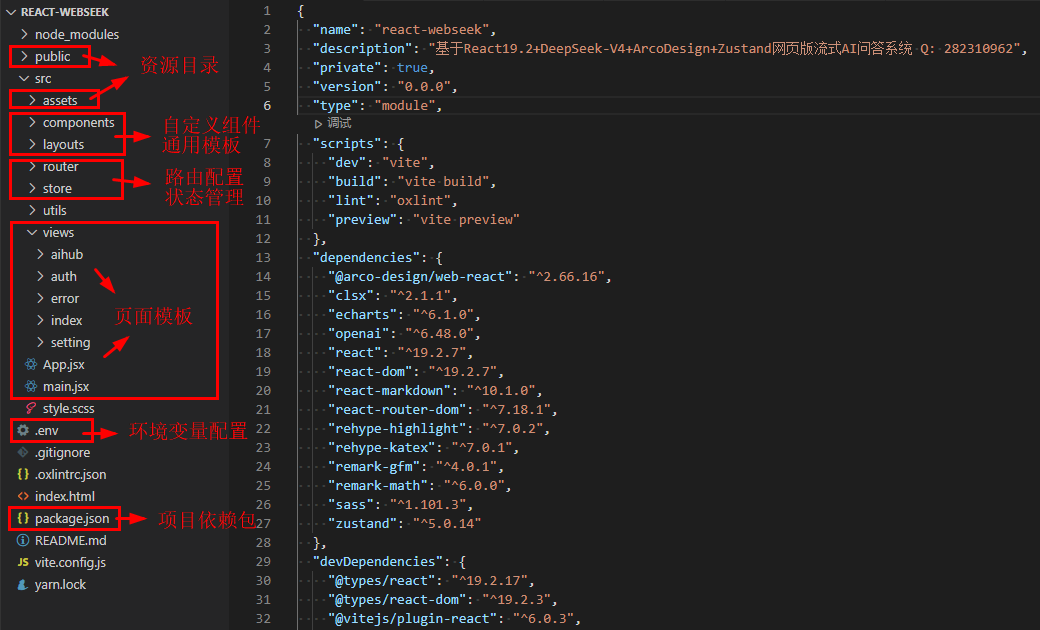Click the true value of "private"

point(412,68)
